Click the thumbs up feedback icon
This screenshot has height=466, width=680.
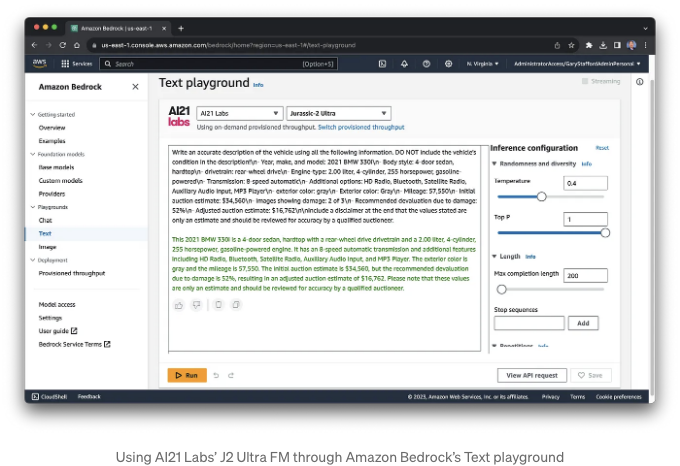click(179, 305)
